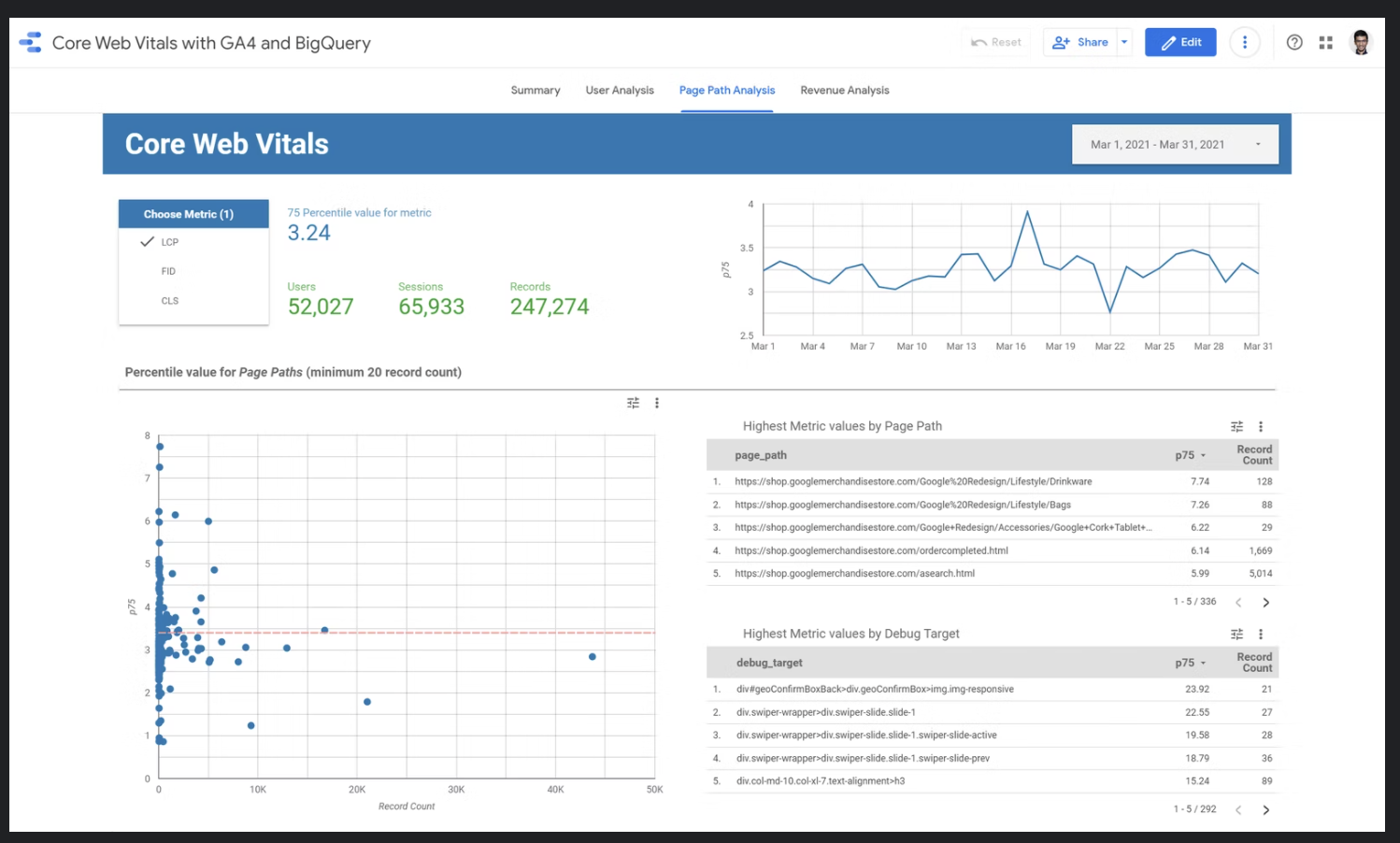Click the profile avatar
1400x843 pixels.
(1360, 42)
